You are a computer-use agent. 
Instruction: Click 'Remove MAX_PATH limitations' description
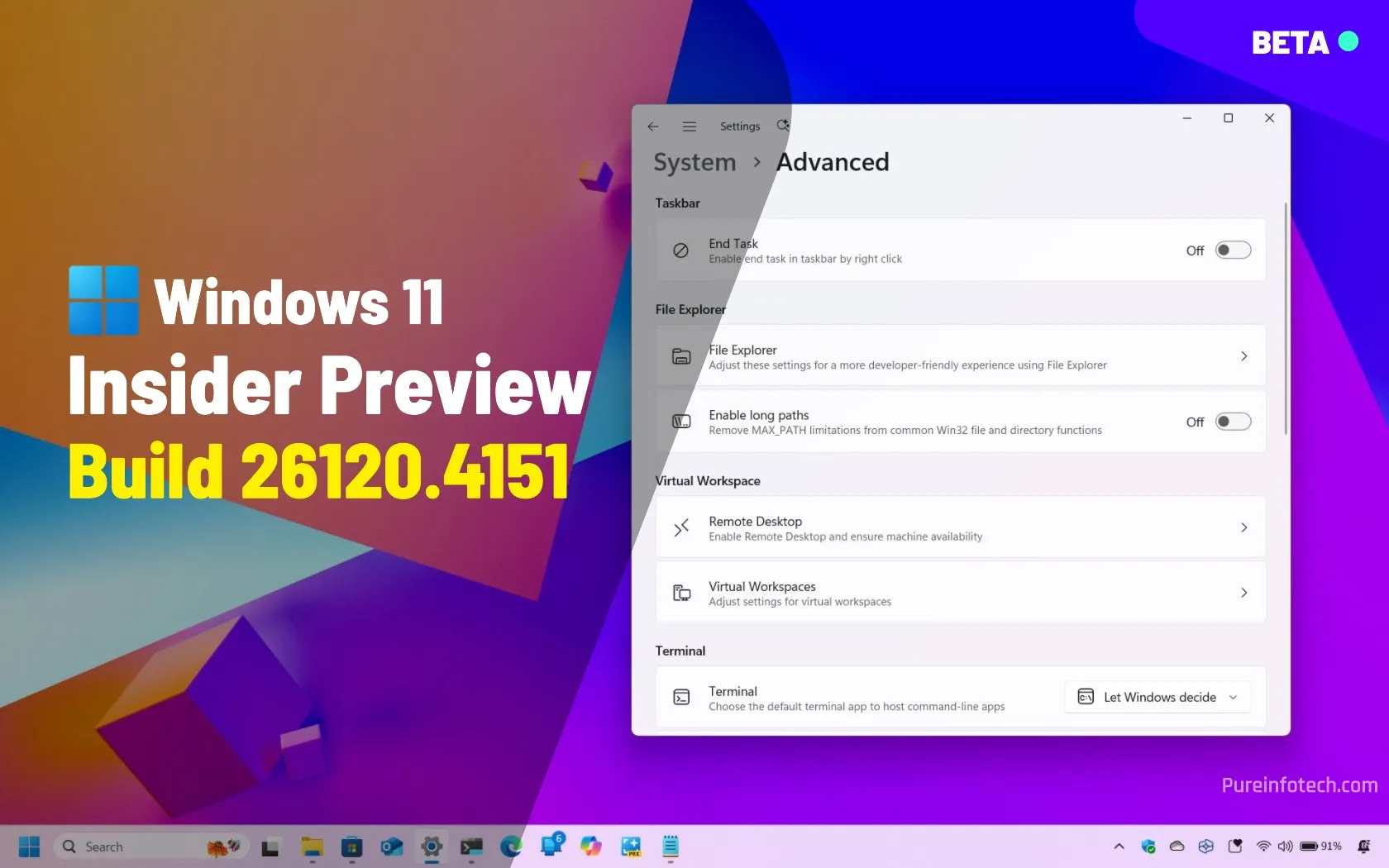pos(905,431)
